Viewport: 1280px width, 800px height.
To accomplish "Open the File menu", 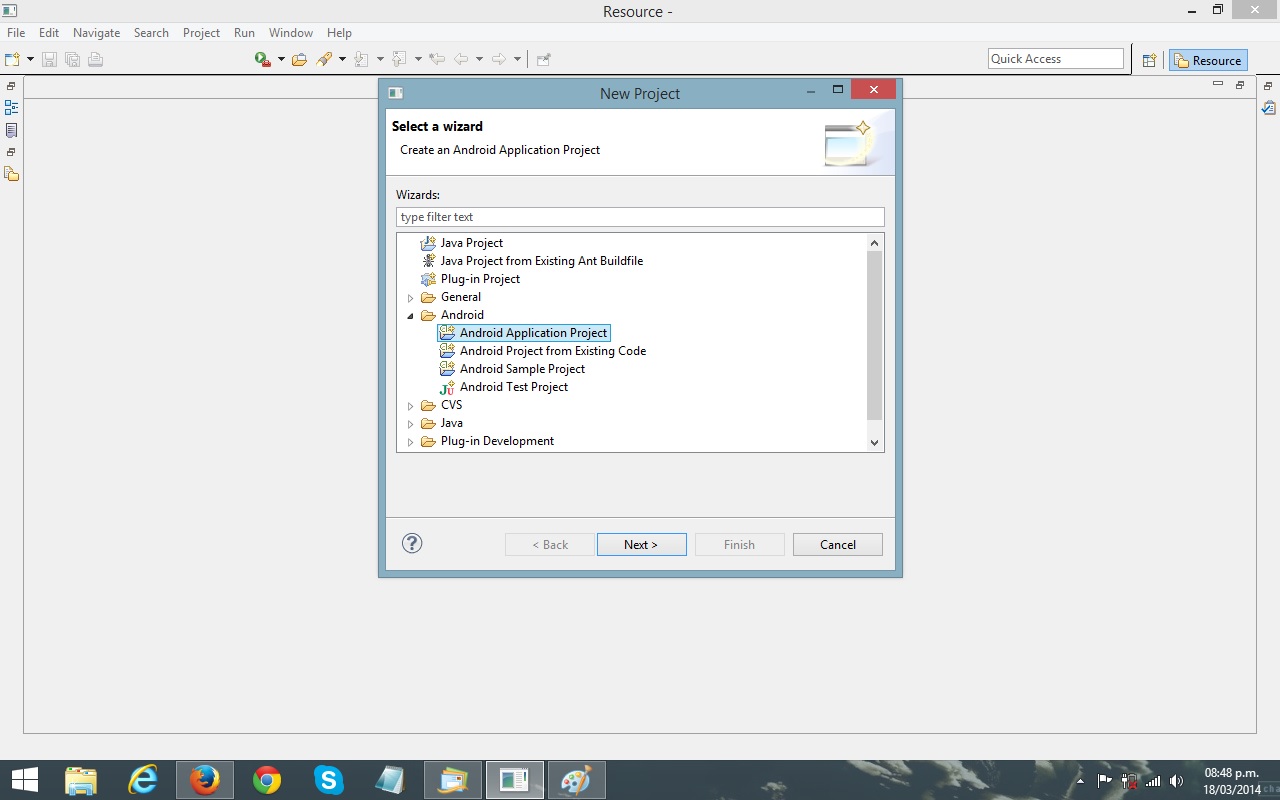I will pos(16,33).
